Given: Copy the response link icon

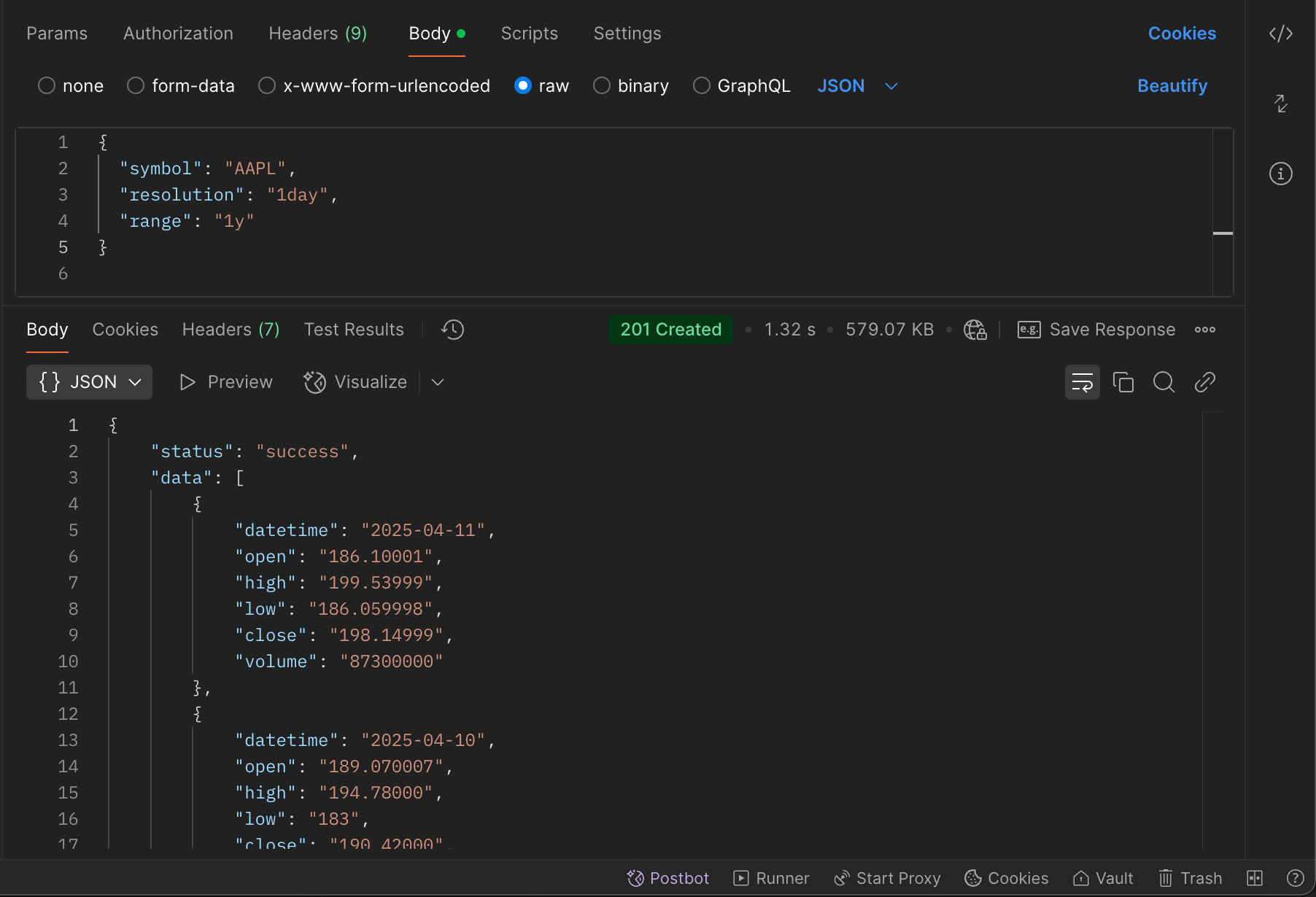Looking at the screenshot, I should coord(1205,382).
